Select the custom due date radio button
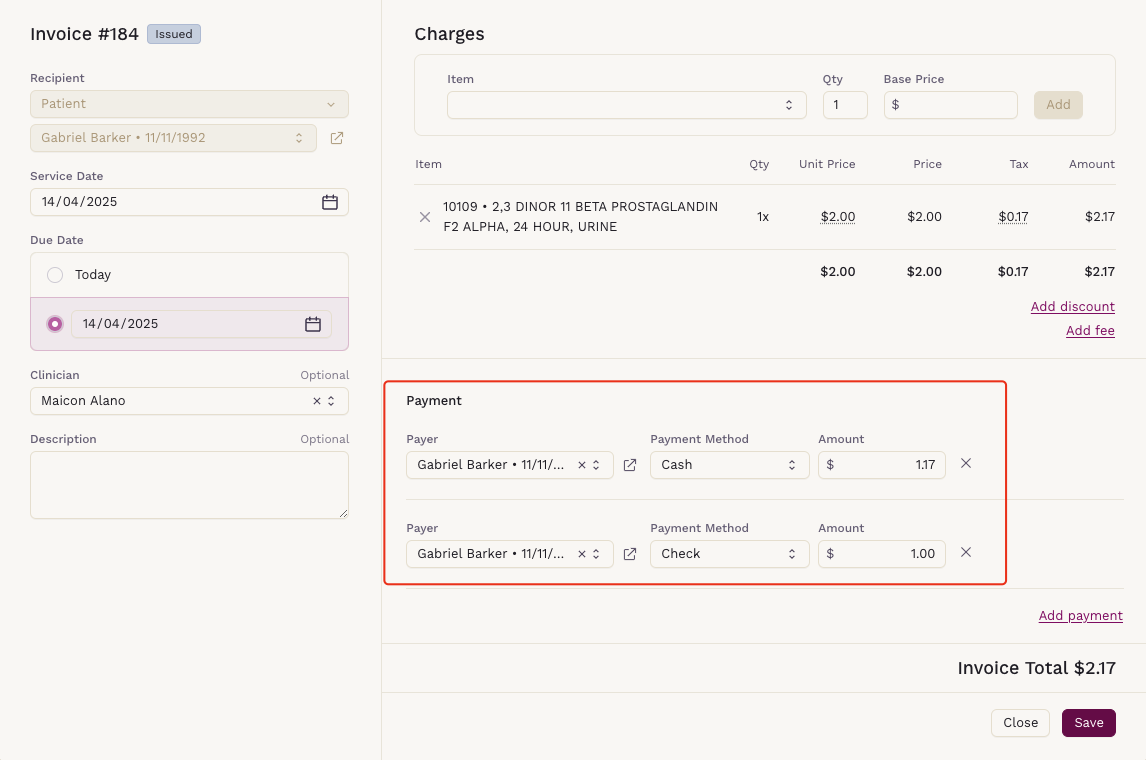Screen dimensions: 1146x760 (x=55, y=324)
